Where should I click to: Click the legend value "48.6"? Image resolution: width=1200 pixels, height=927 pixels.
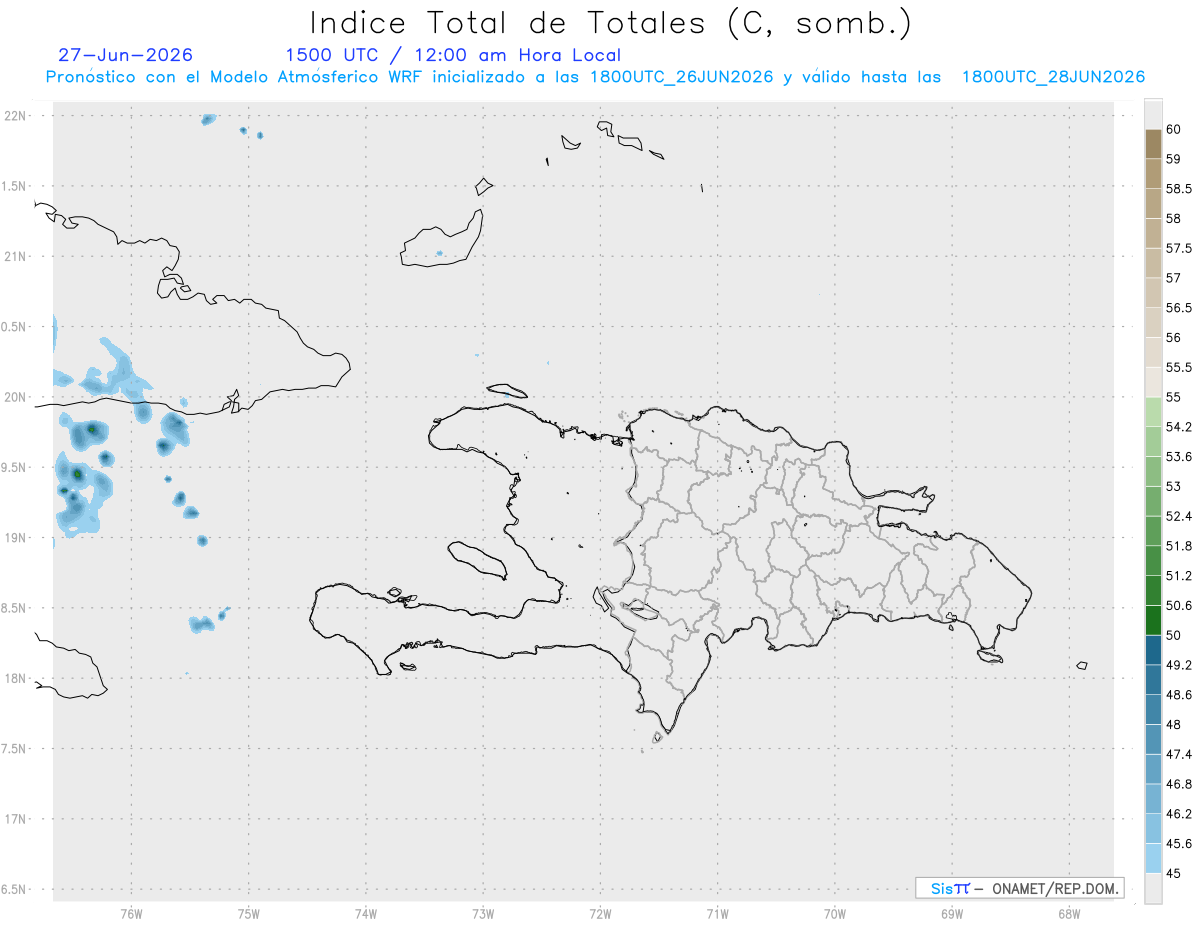1179,695
